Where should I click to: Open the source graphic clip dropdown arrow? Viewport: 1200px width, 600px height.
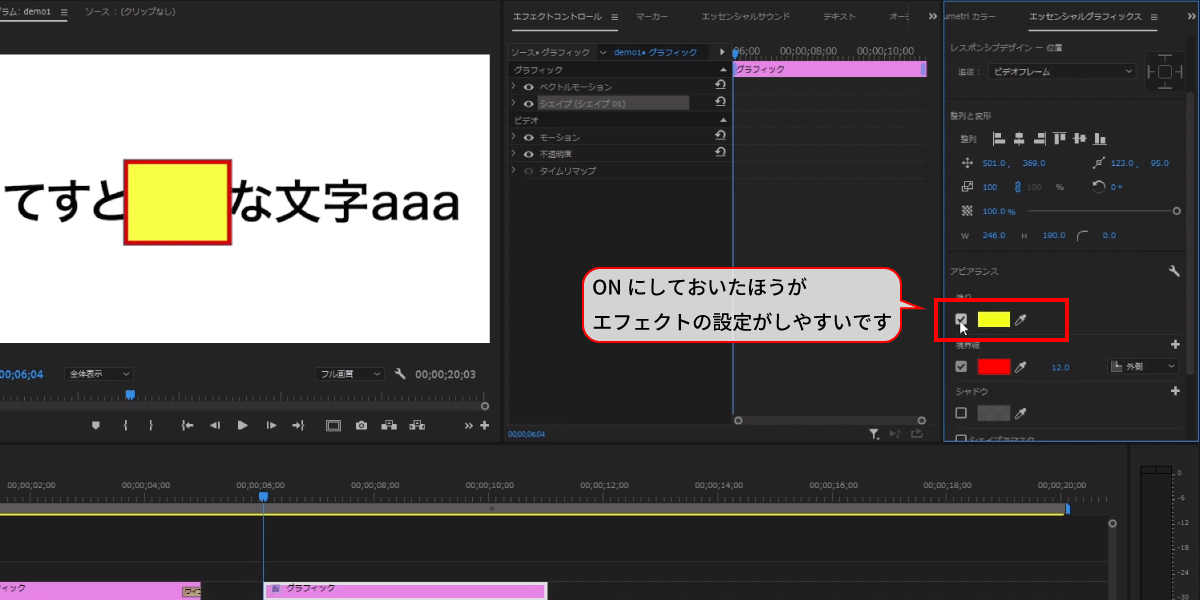tap(603, 52)
